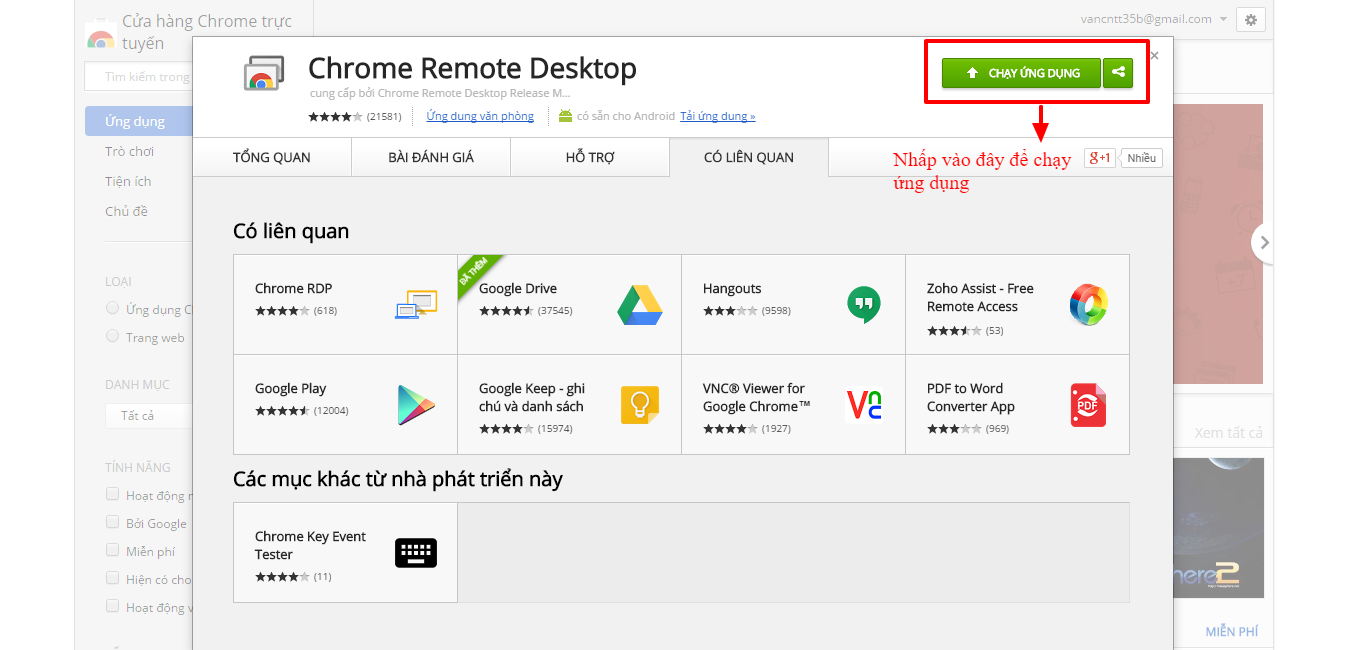Click the Zoho Assist icon
The image size is (1349, 650).
1088,305
